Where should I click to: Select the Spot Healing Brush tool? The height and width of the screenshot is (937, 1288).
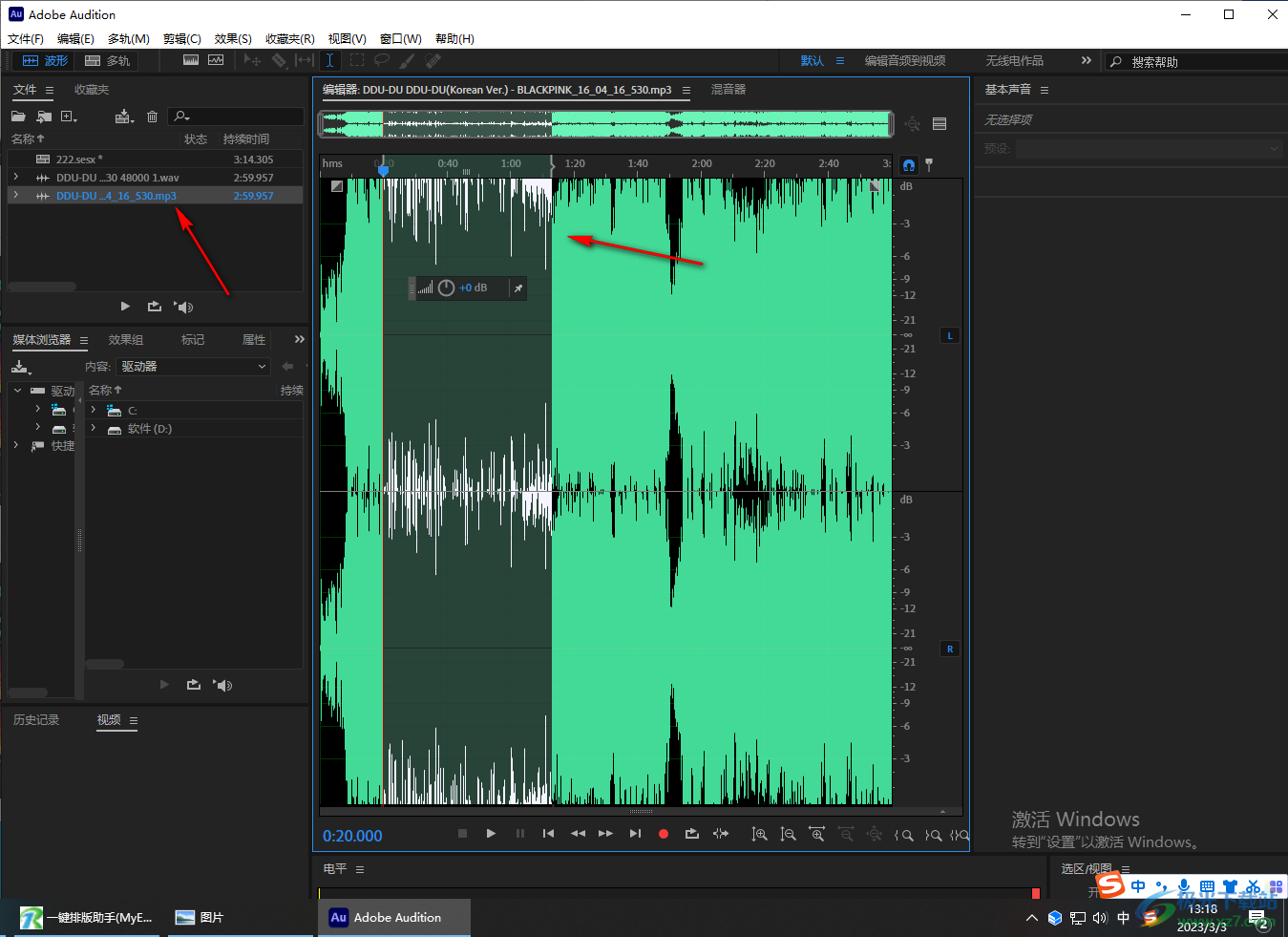[x=433, y=60]
